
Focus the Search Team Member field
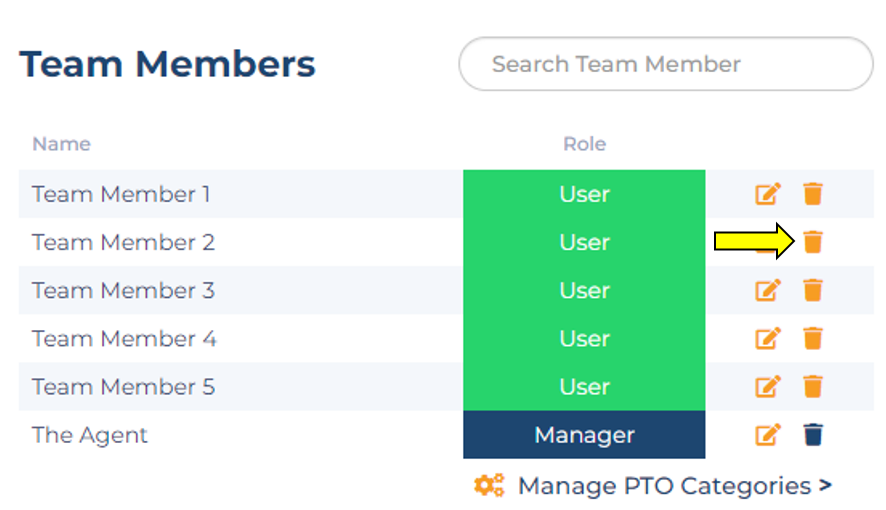click(666, 64)
